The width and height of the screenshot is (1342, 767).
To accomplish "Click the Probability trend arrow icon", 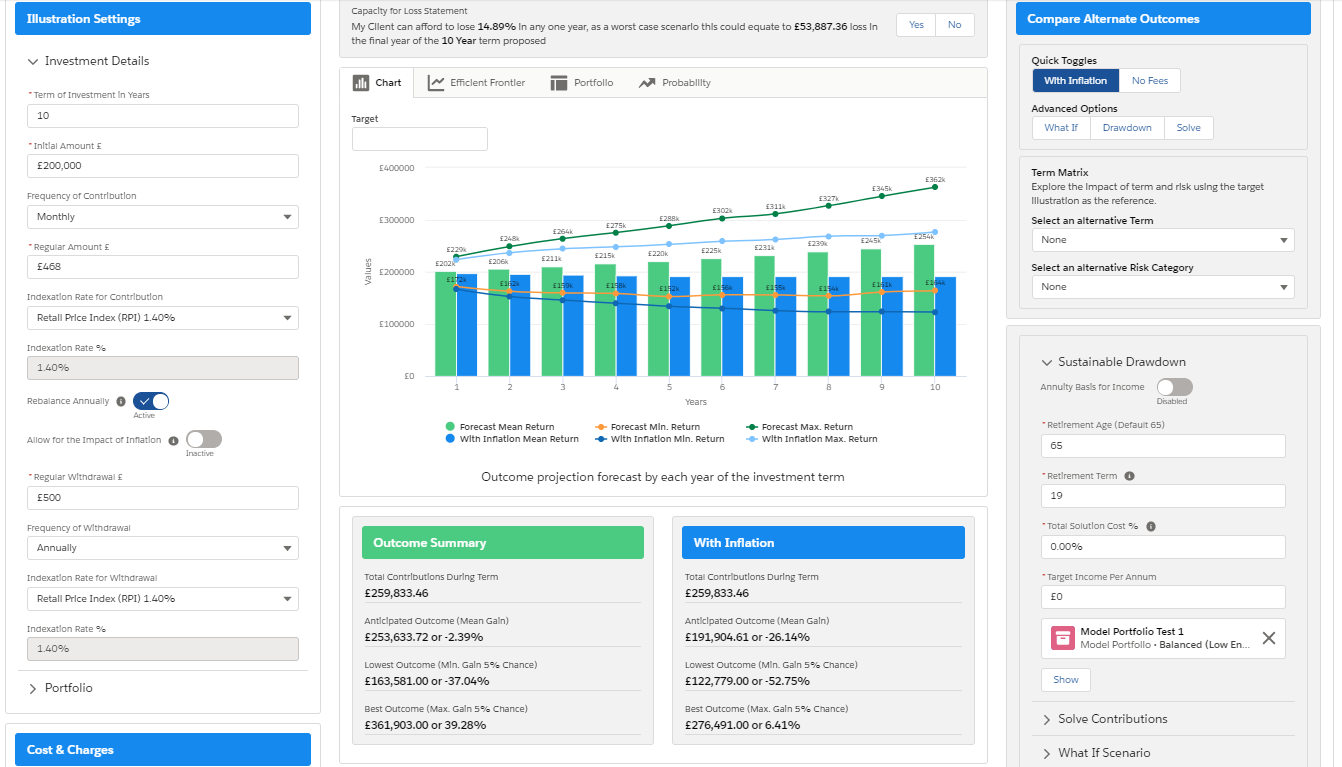I will [x=646, y=83].
